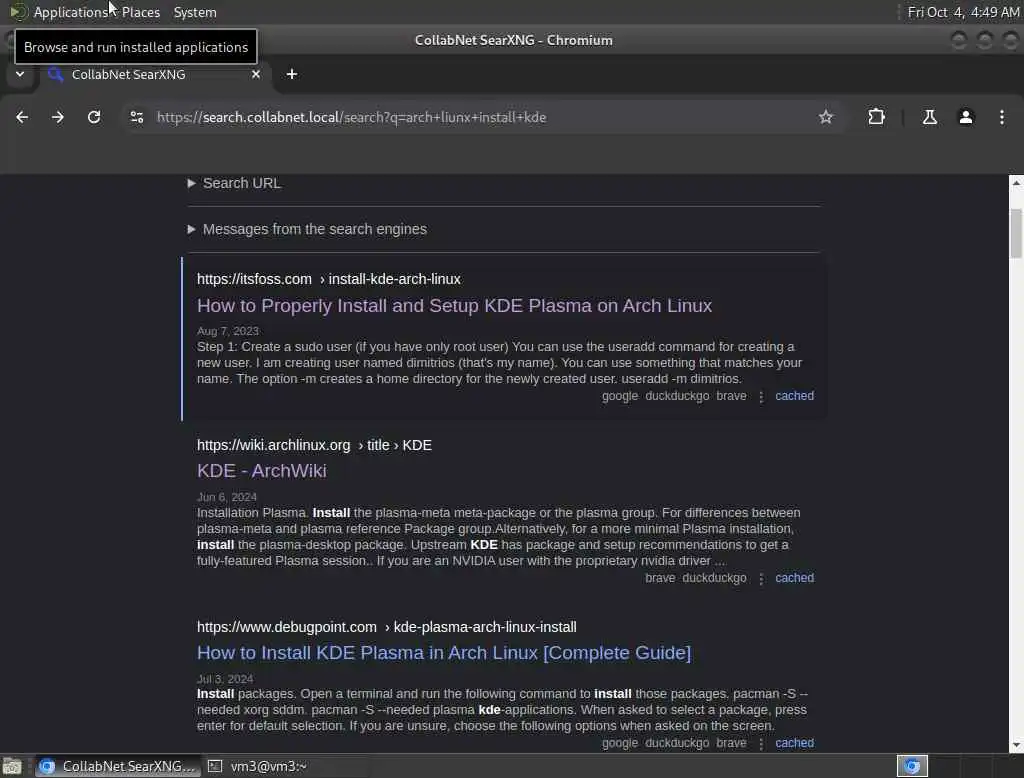Image resolution: width=1024 pixels, height=778 pixels.
Task: Open more options dots for itsfoss result
Action: point(761,397)
